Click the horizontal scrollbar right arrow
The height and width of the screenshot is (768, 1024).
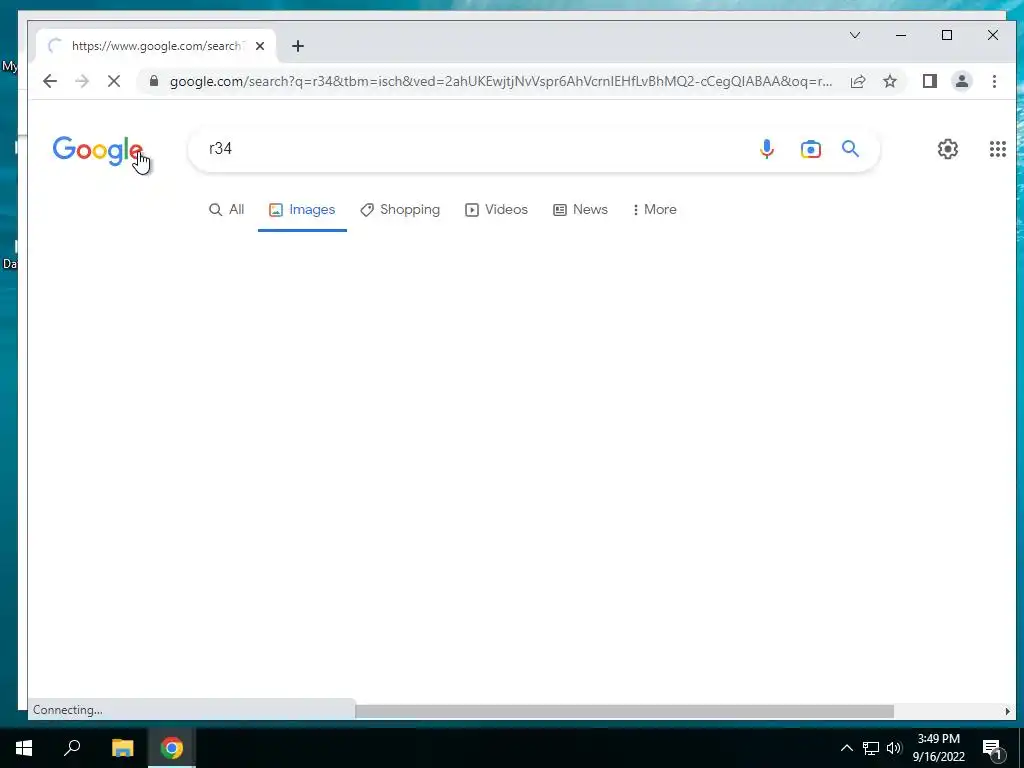(1007, 711)
